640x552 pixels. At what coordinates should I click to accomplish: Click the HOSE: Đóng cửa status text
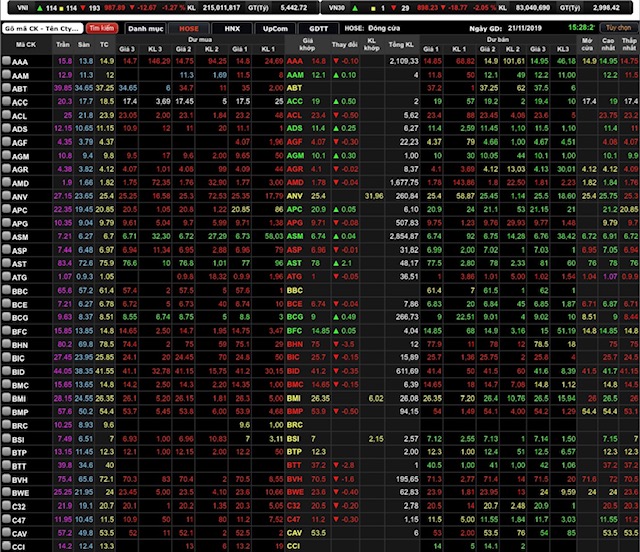click(x=372, y=28)
